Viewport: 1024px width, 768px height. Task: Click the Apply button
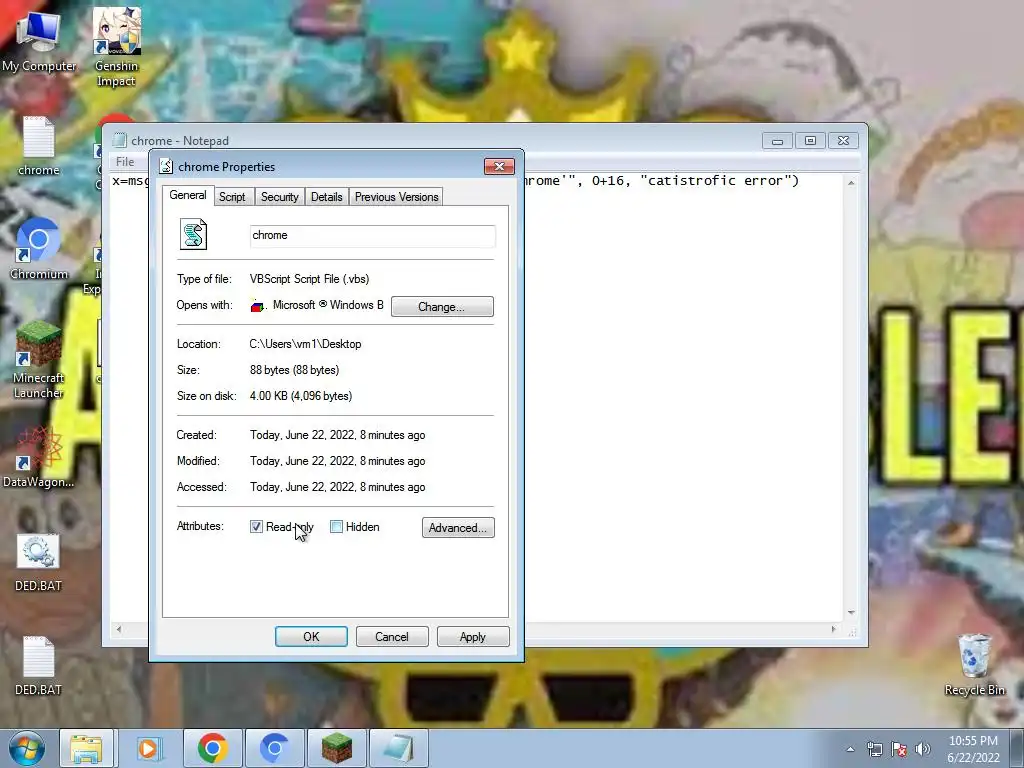click(473, 637)
